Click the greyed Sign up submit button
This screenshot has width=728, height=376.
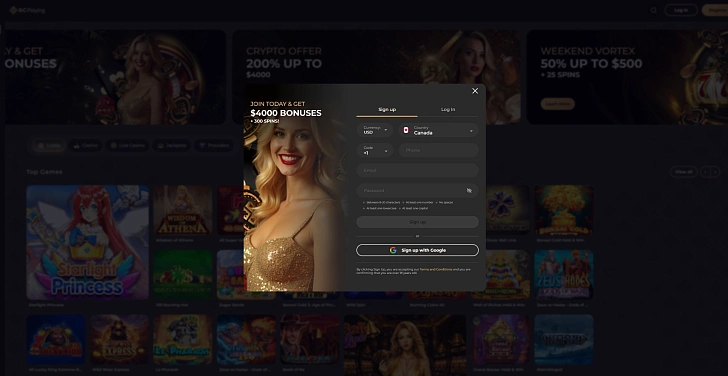pos(417,222)
